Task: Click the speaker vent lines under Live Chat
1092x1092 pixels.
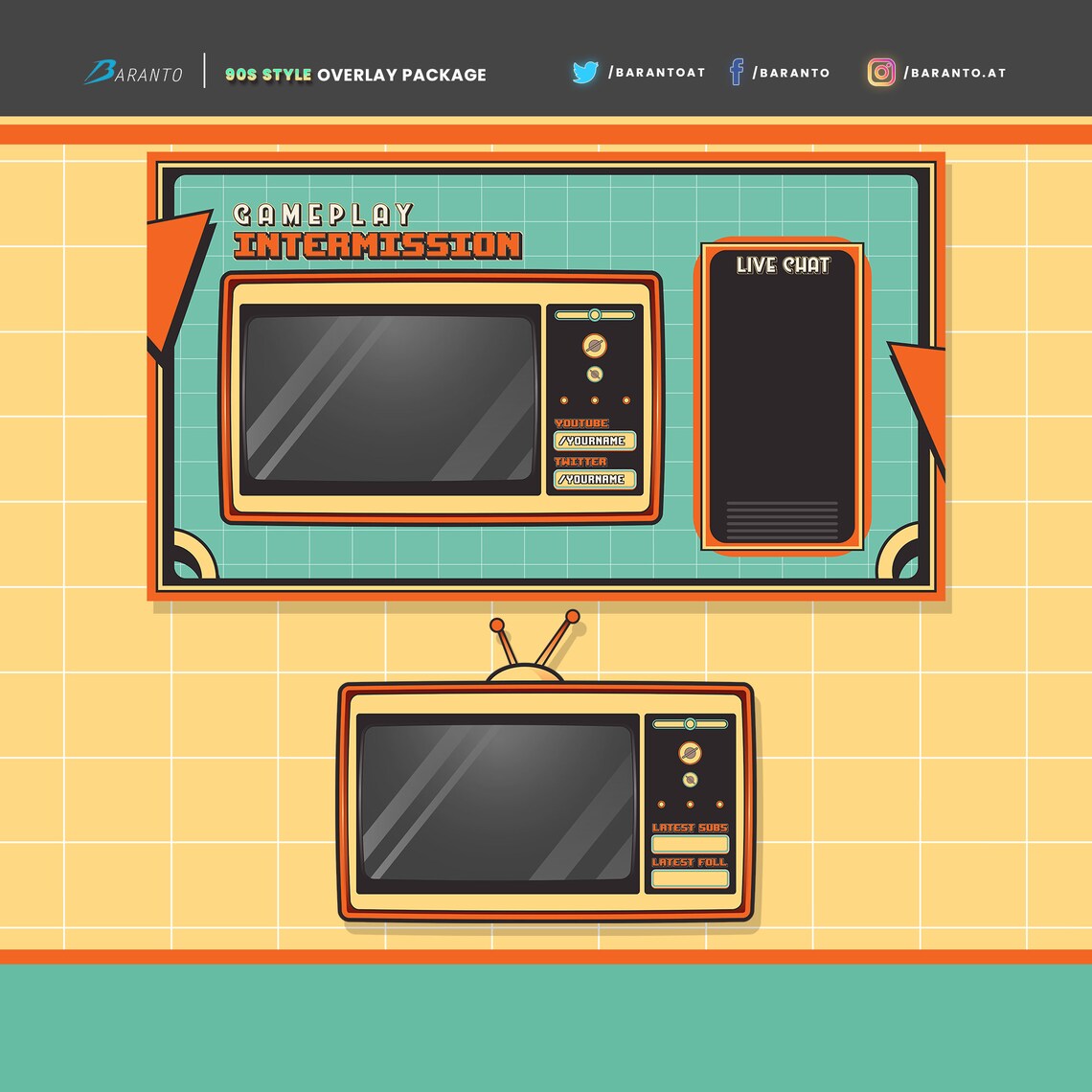Action: point(780,518)
